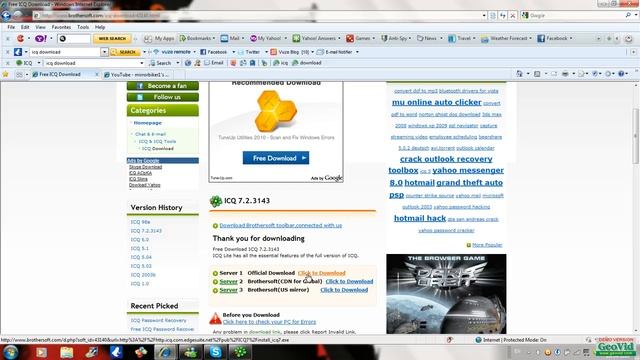Viewport: 640px width, 360px height.
Task: Click Follow us button
Action: pyautogui.click(x=163, y=97)
